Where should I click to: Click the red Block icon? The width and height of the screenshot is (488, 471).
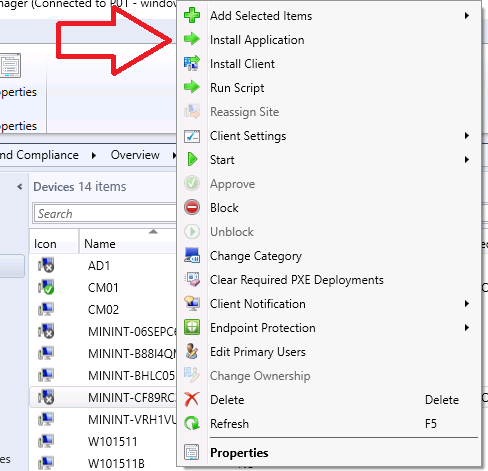point(192,207)
